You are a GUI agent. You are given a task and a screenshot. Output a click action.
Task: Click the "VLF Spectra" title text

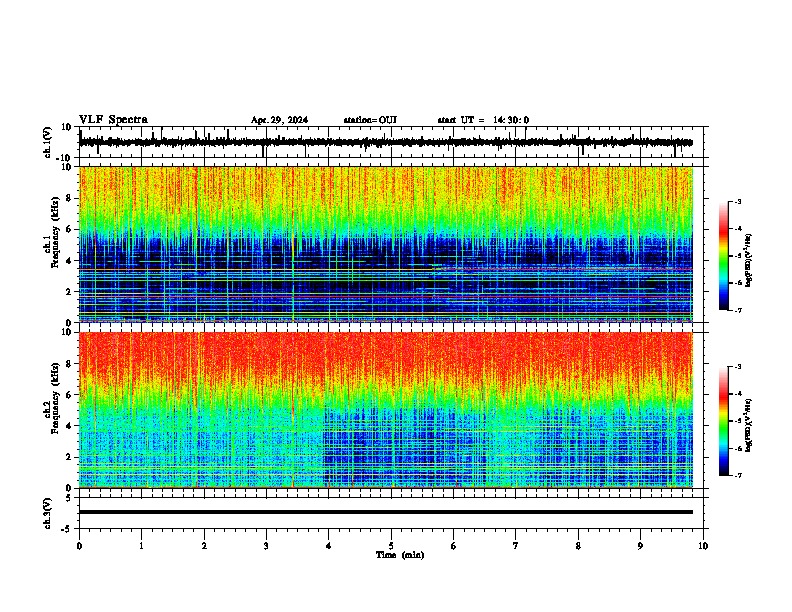113,120
